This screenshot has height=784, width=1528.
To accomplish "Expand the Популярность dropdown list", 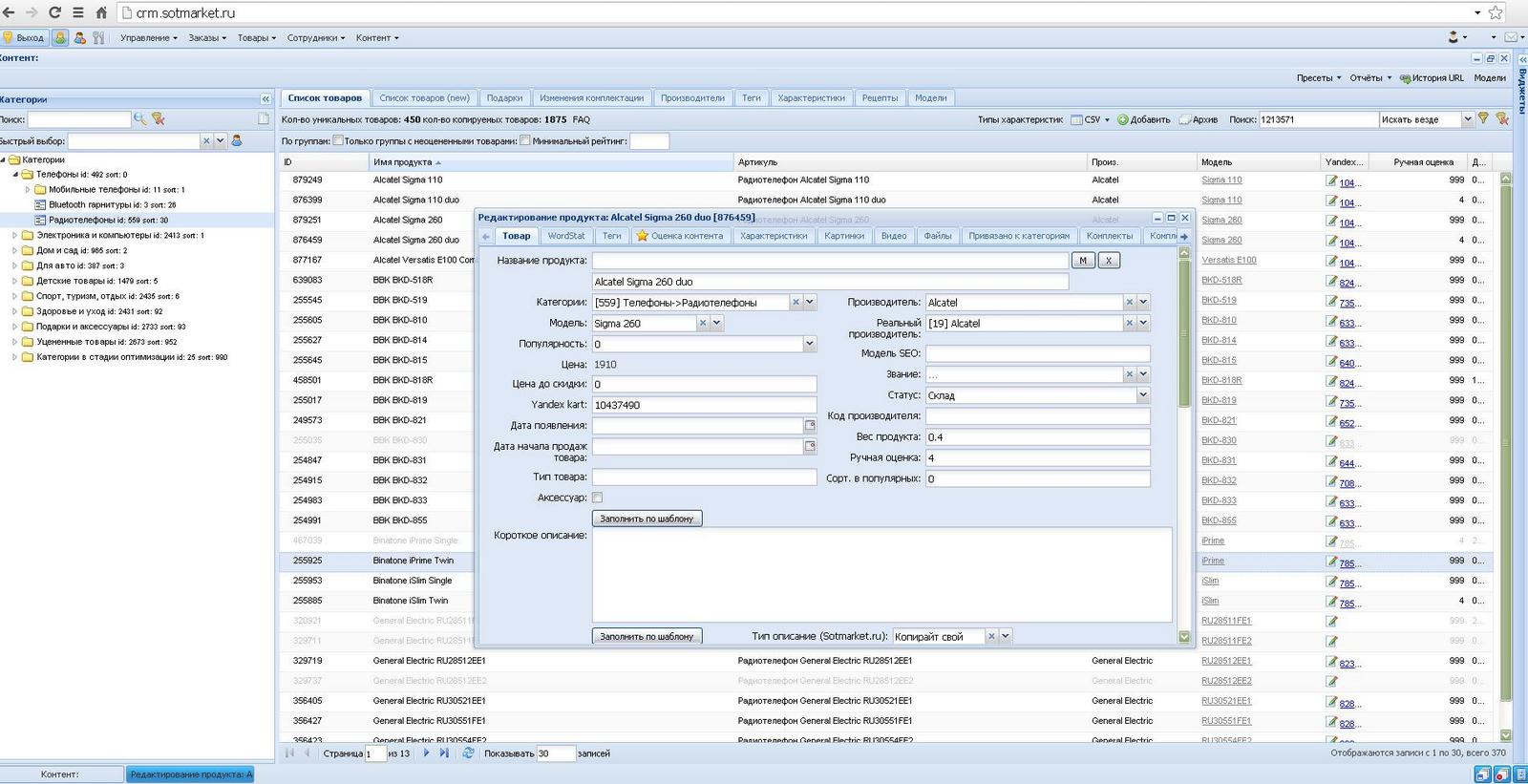I will [x=809, y=344].
